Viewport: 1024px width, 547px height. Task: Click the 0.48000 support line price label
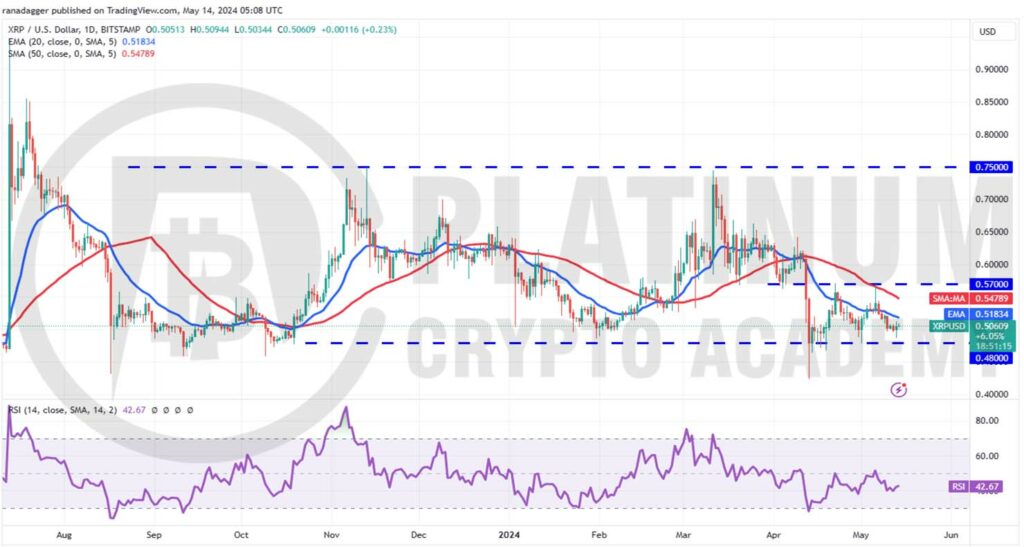pos(991,358)
